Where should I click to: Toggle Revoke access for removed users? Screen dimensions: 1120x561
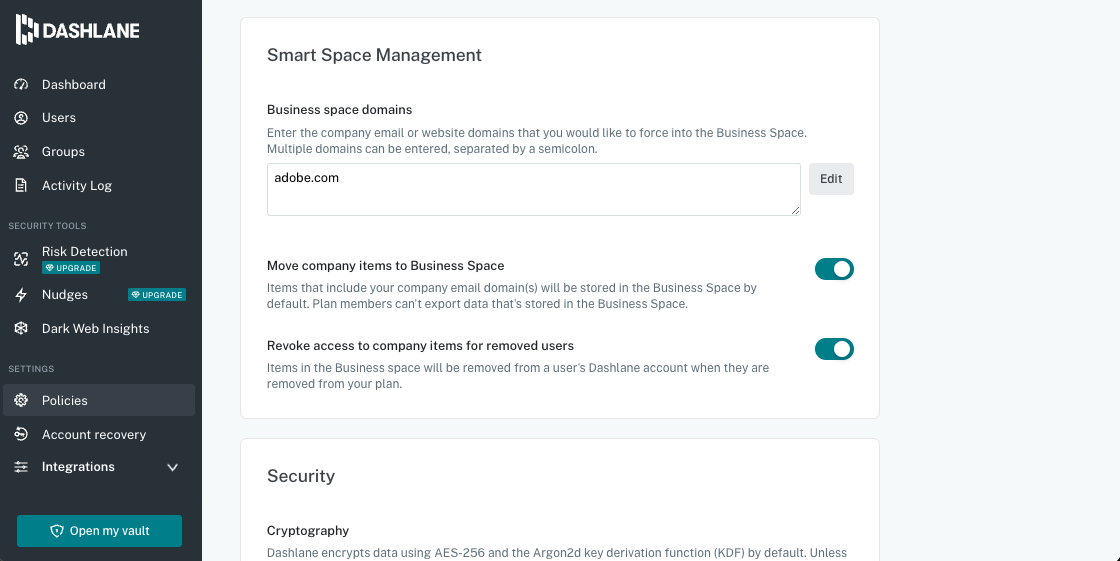833,349
